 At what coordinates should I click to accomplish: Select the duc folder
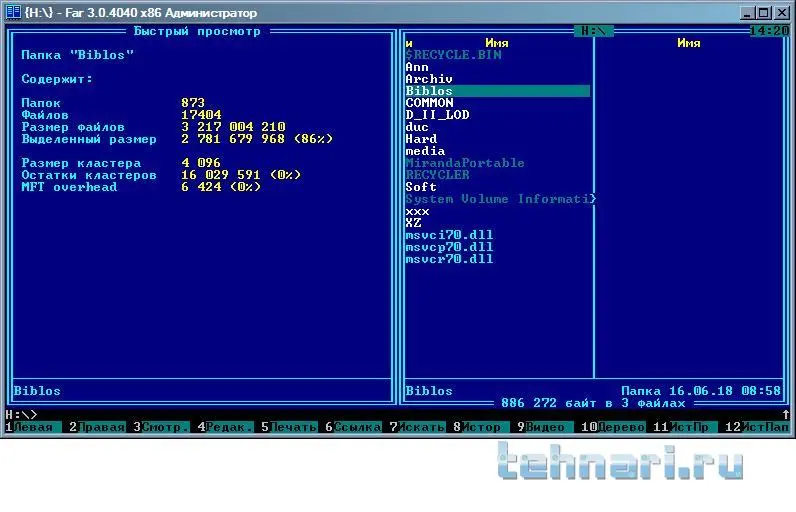point(417,127)
